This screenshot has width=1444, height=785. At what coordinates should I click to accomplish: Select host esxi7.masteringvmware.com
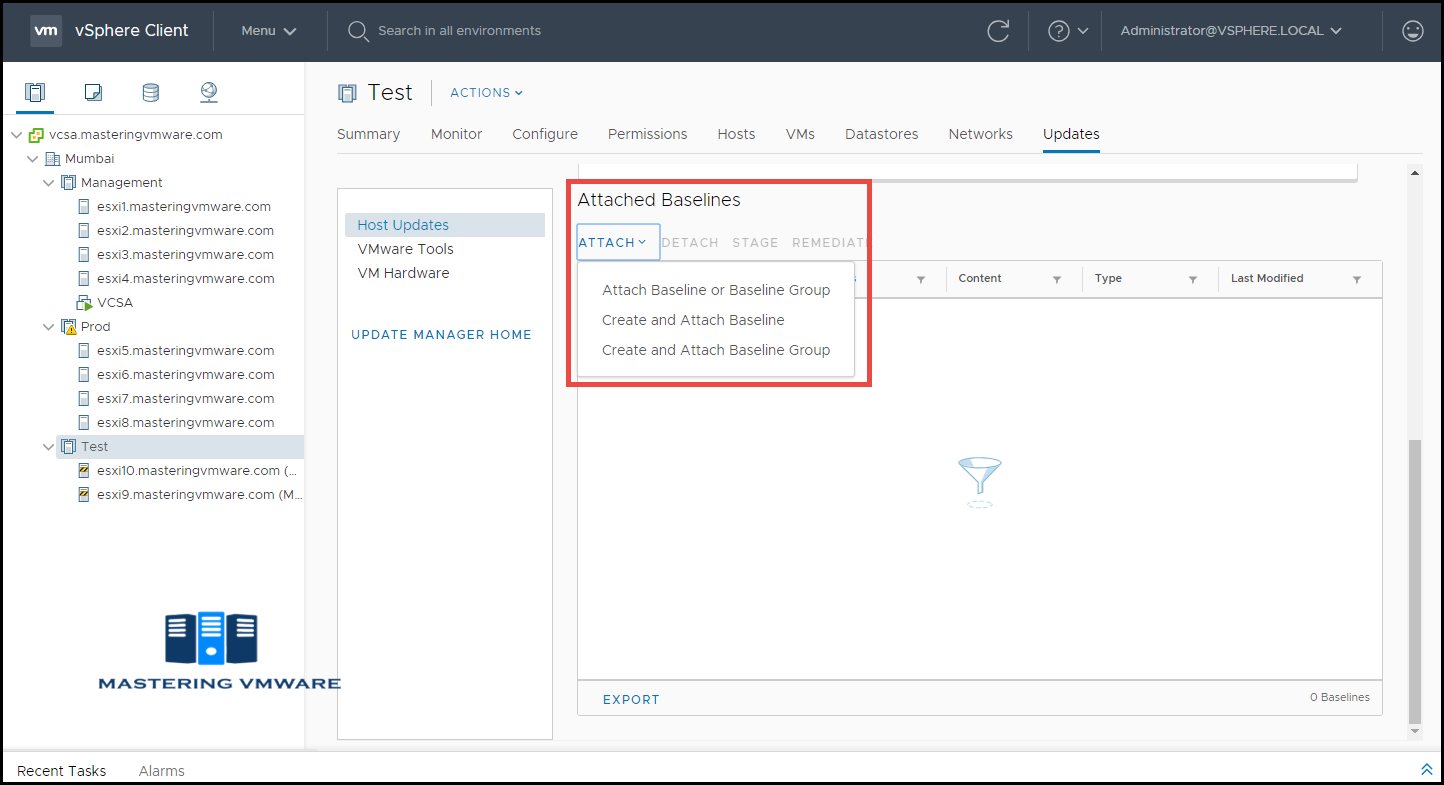185,399
